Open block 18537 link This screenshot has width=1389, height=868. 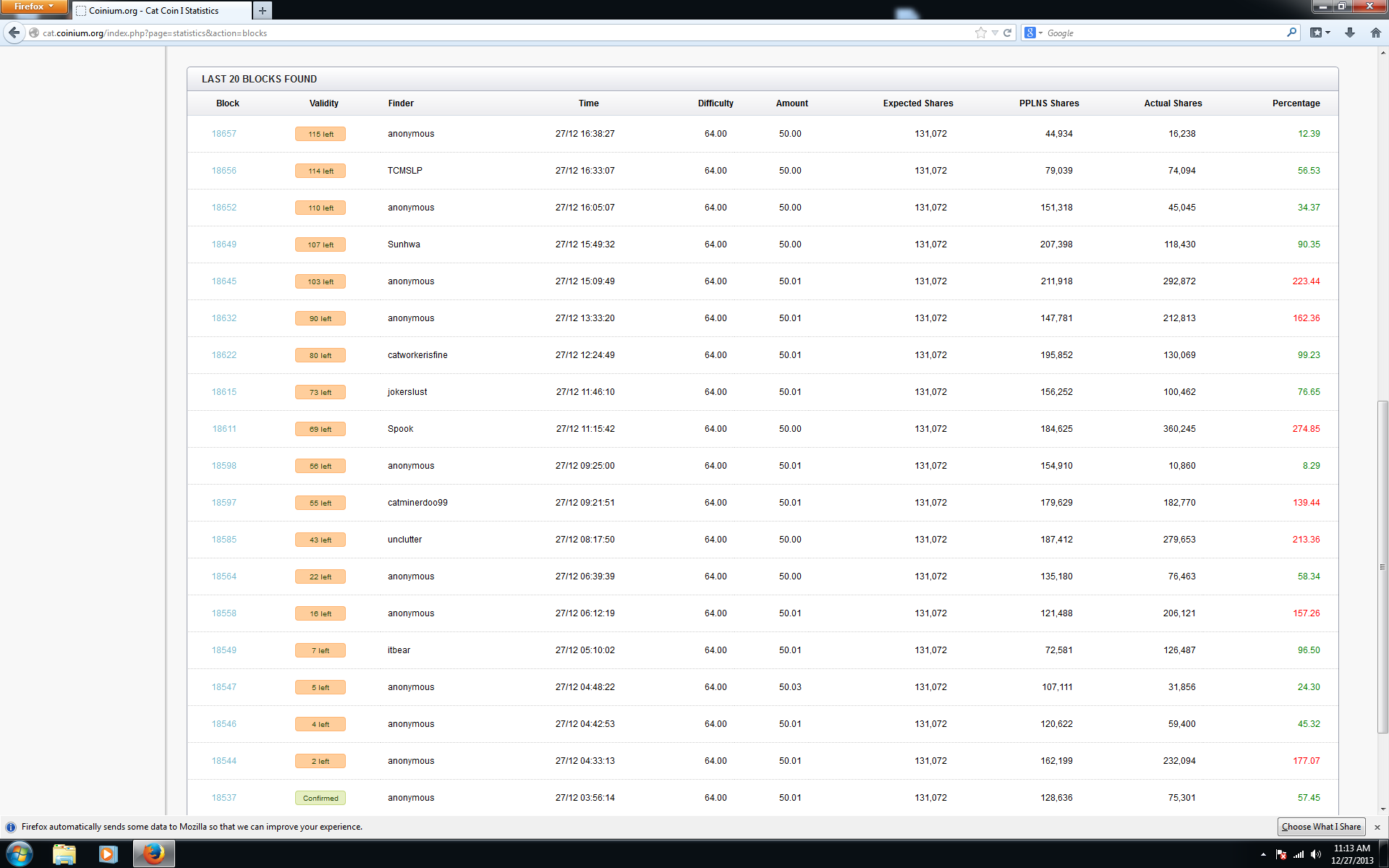pyautogui.click(x=224, y=798)
